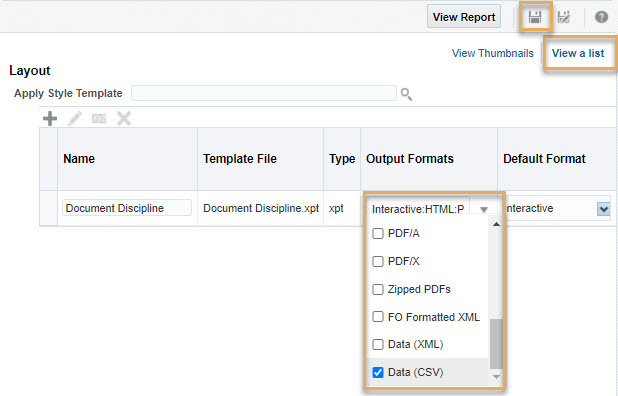The height and width of the screenshot is (396, 618).
Task: Click the Document Discipline name field
Action: 127,208
